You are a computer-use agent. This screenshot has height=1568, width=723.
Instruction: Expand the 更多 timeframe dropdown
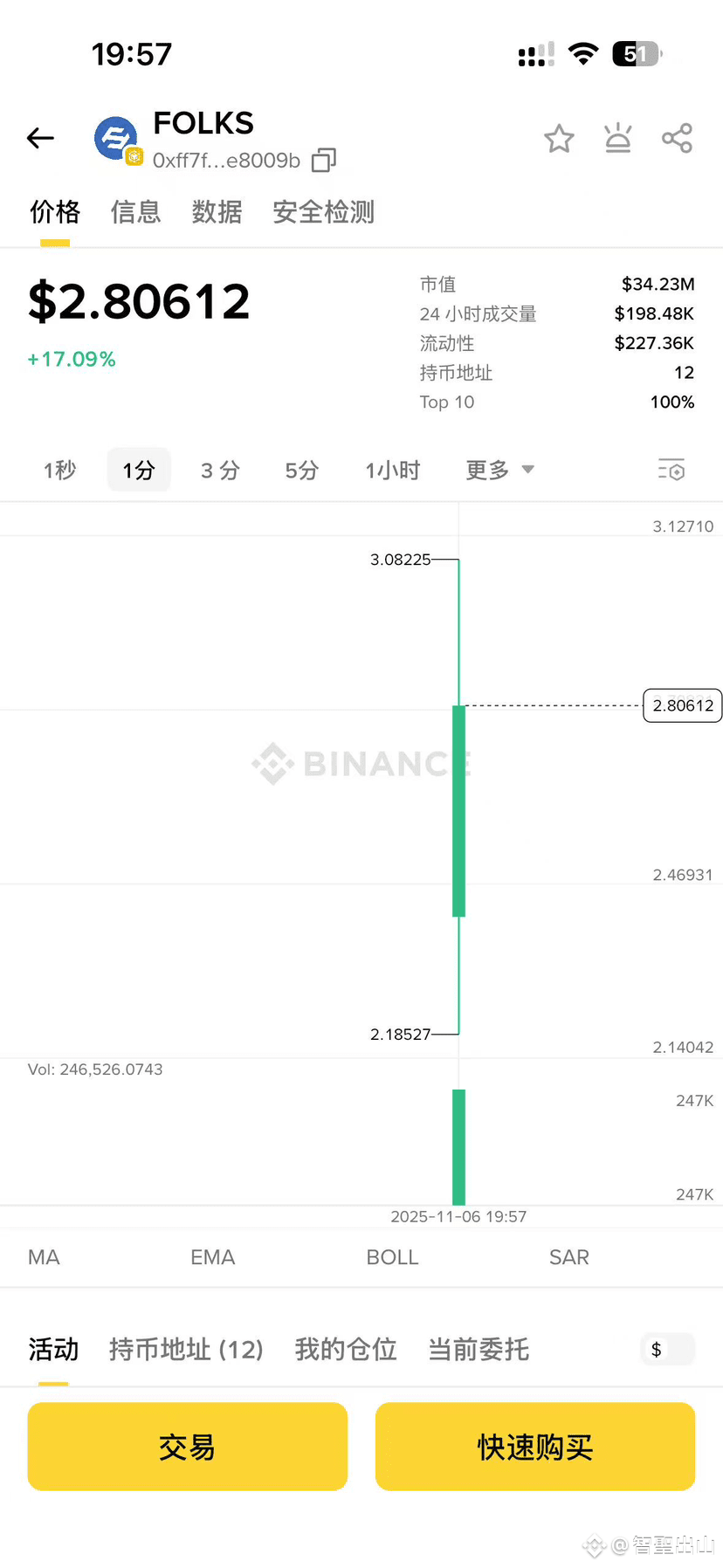(499, 470)
